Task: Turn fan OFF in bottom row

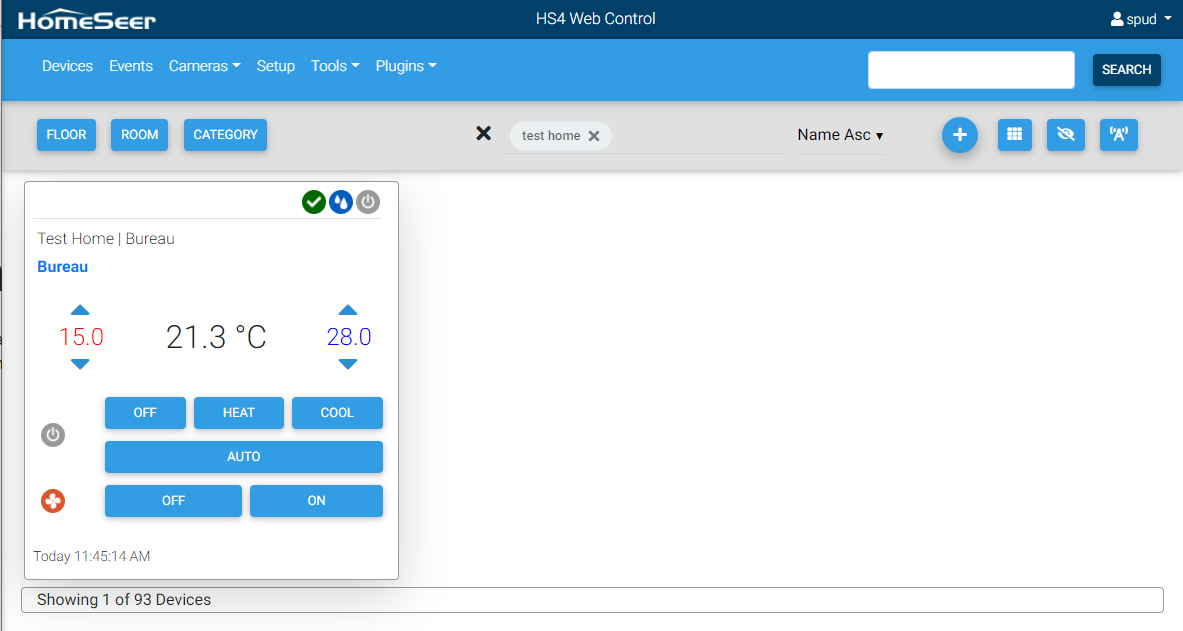Action: coord(173,501)
